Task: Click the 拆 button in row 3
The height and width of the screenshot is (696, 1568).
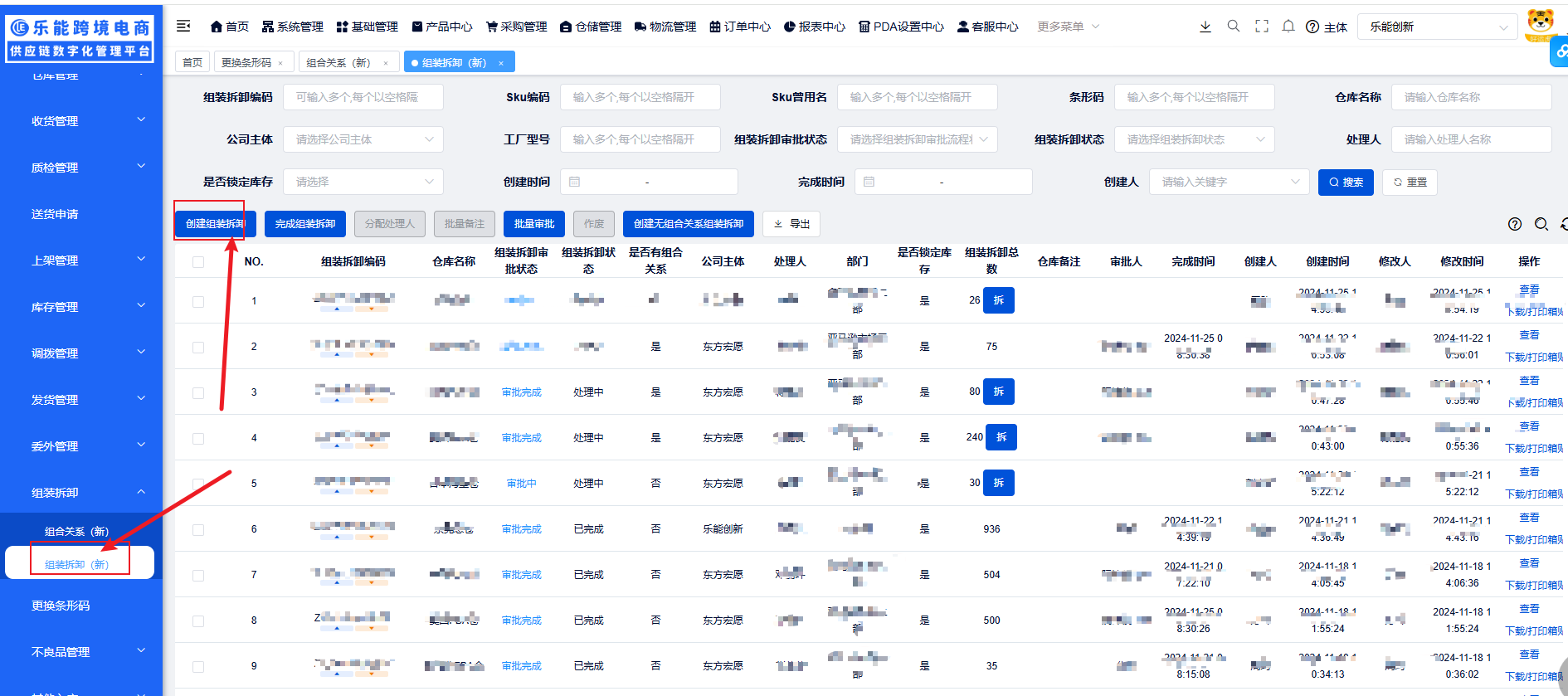Action: click(x=999, y=392)
